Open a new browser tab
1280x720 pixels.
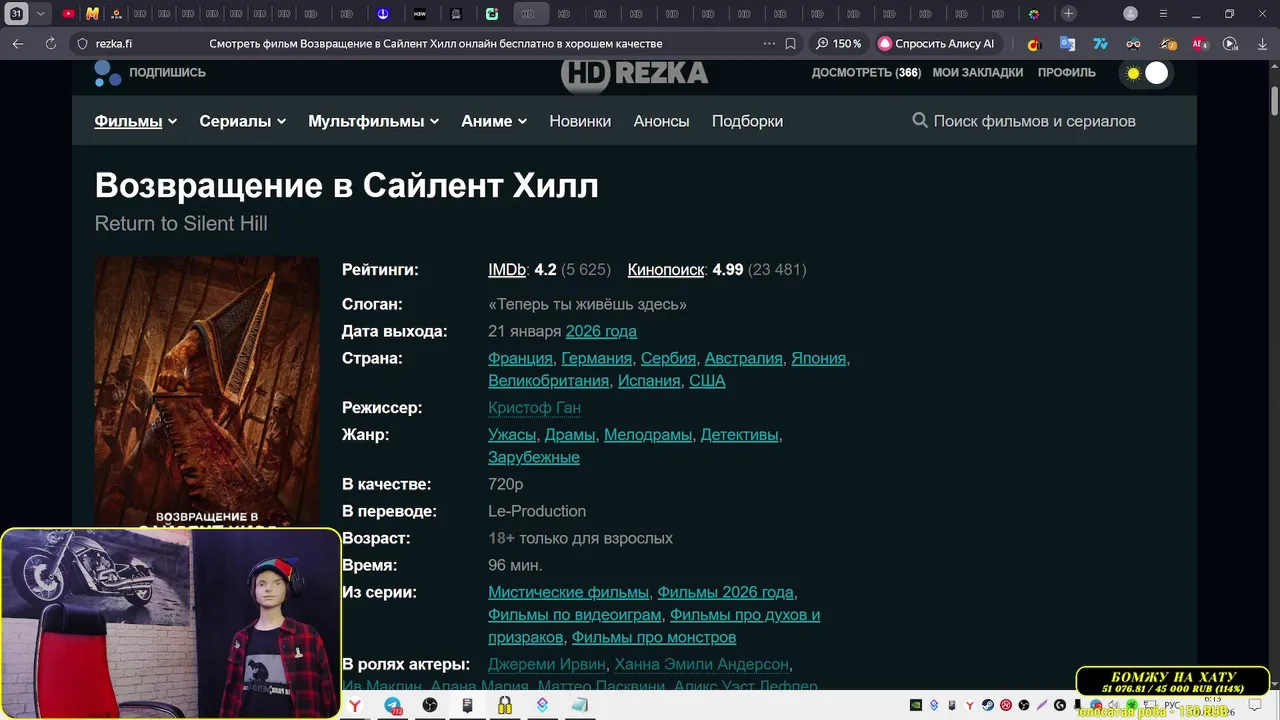1069,13
